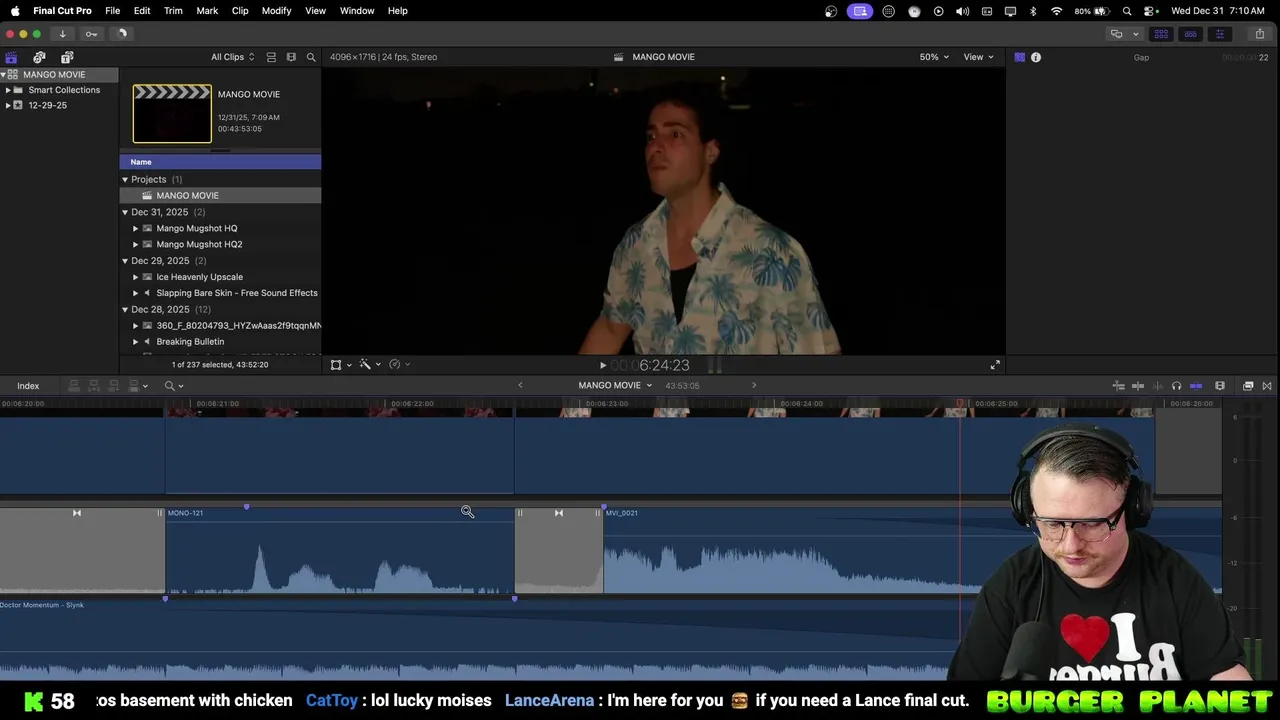The height and width of the screenshot is (720, 1280).
Task: Open the retiming speedometer menu
Action: click(x=395, y=365)
